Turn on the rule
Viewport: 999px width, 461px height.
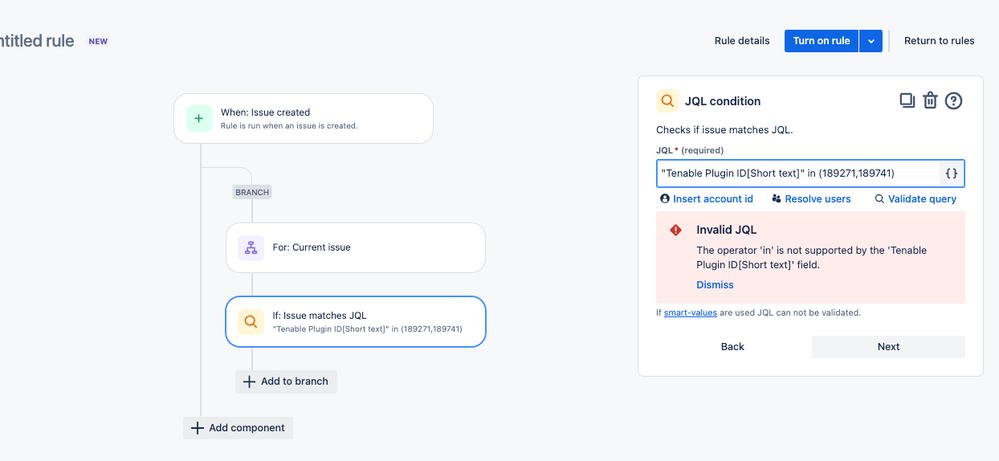coord(821,41)
